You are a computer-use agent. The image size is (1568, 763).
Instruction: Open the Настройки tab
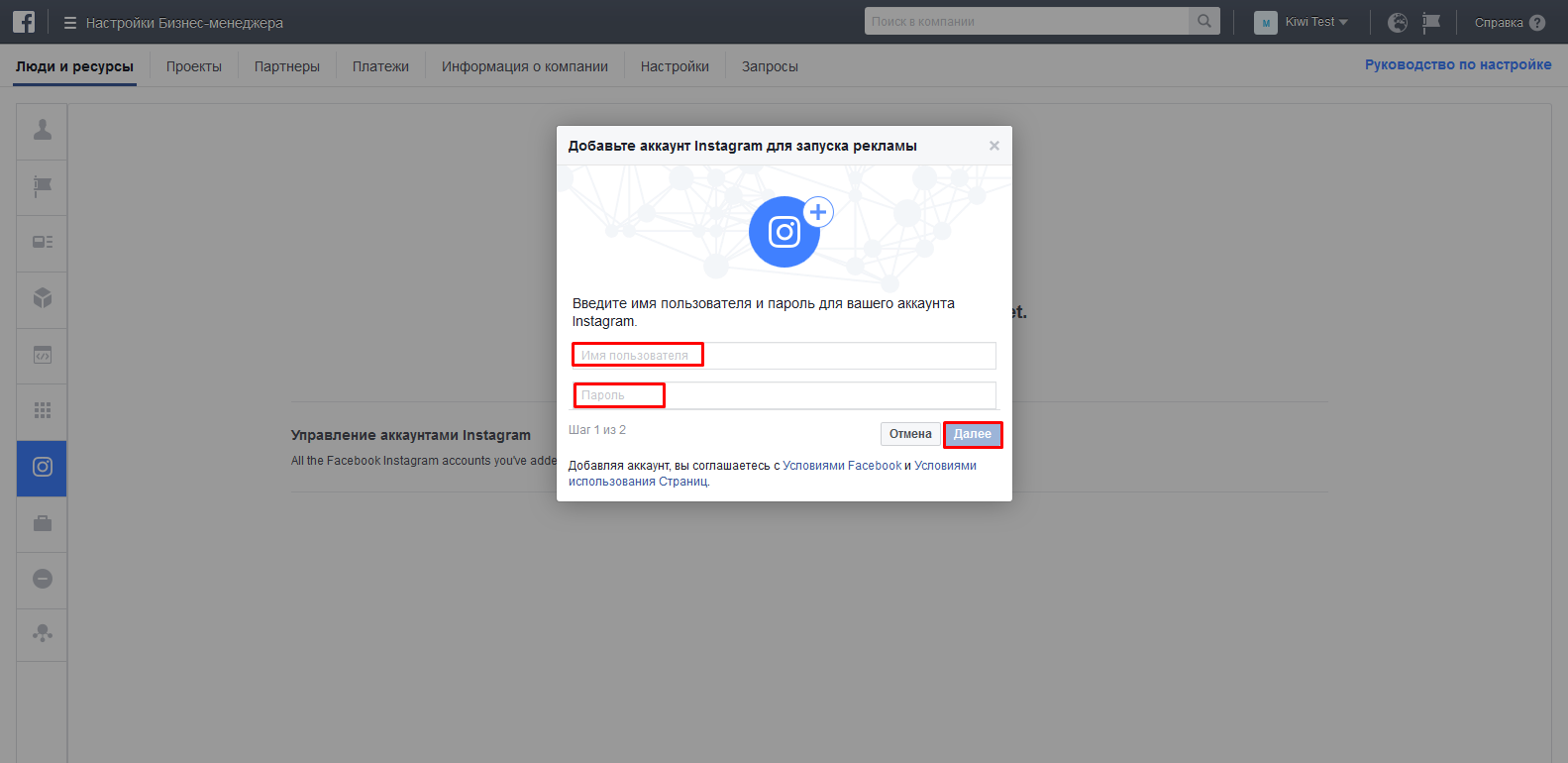pyautogui.click(x=675, y=66)
